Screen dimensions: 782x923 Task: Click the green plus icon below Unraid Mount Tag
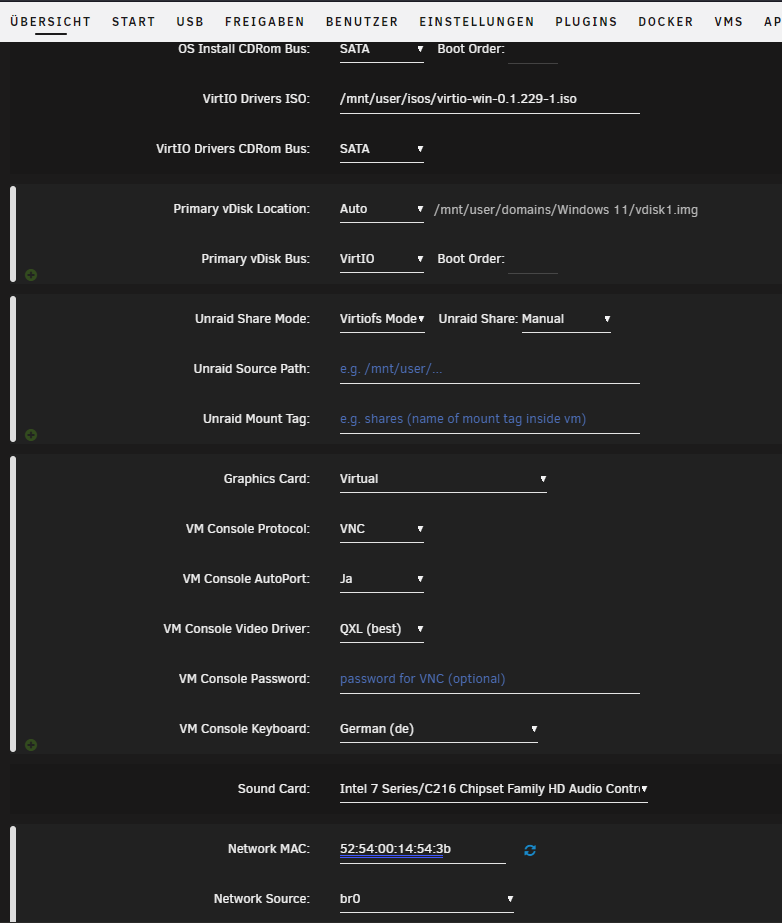[x=31, y=435]
